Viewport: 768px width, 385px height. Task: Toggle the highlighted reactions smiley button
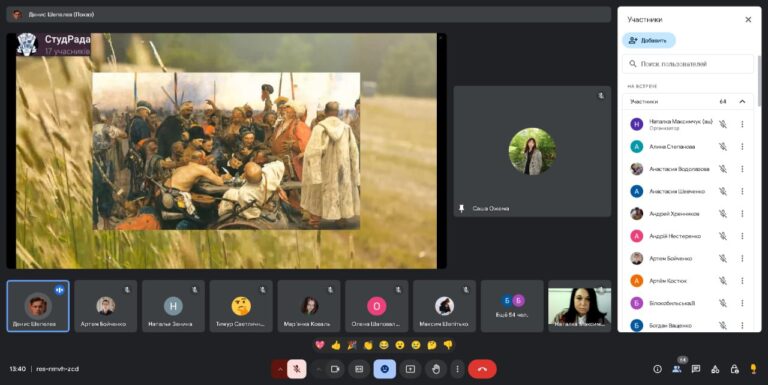[384, 369]
